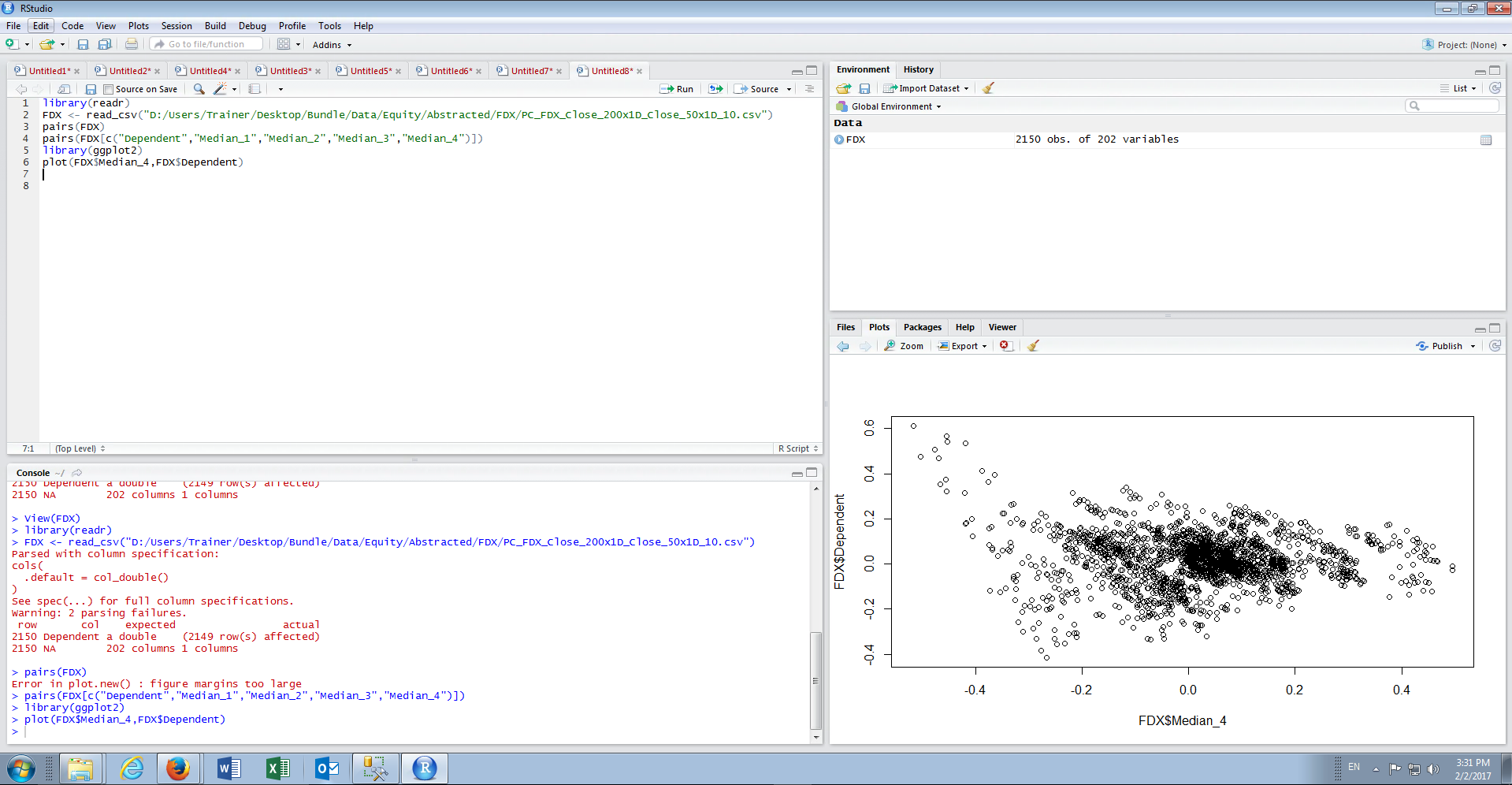View FDX data table grid icon
The width and height of the screenshot is (1512, 785).
coord(1486,140)
